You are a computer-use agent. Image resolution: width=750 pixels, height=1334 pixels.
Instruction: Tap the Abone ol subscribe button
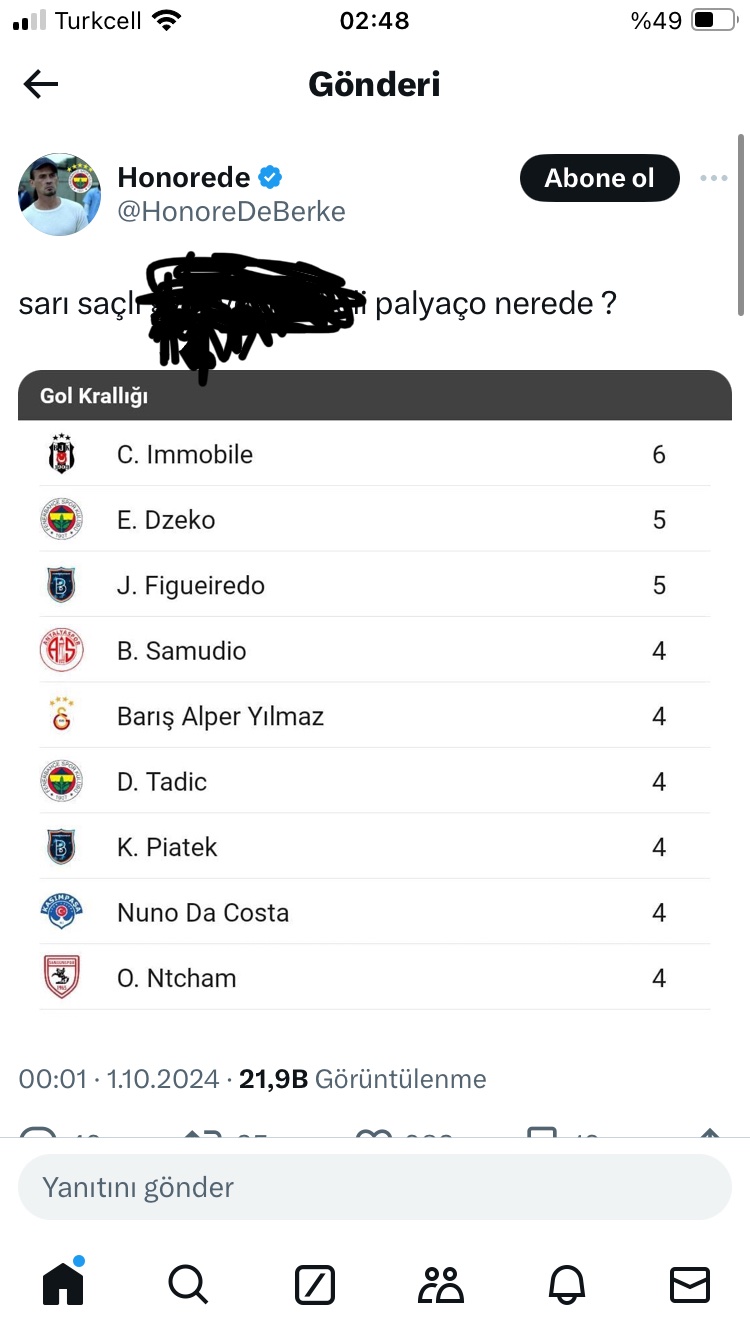point(599,179)
